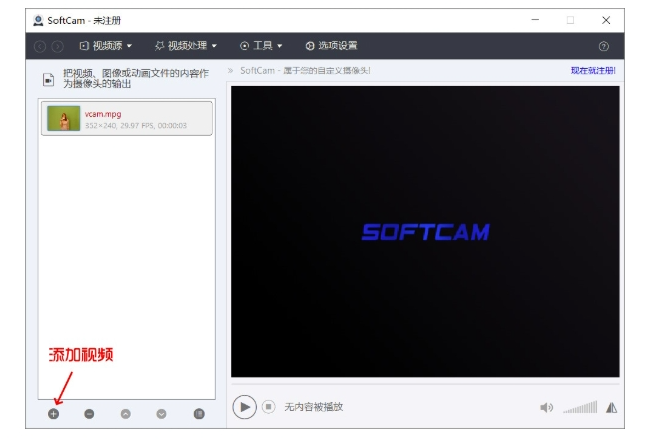Image resolution: width=648 pixels, height=439 pixels.
Task: Open the 视频源 dropdown menu
Action: point(106,46)
